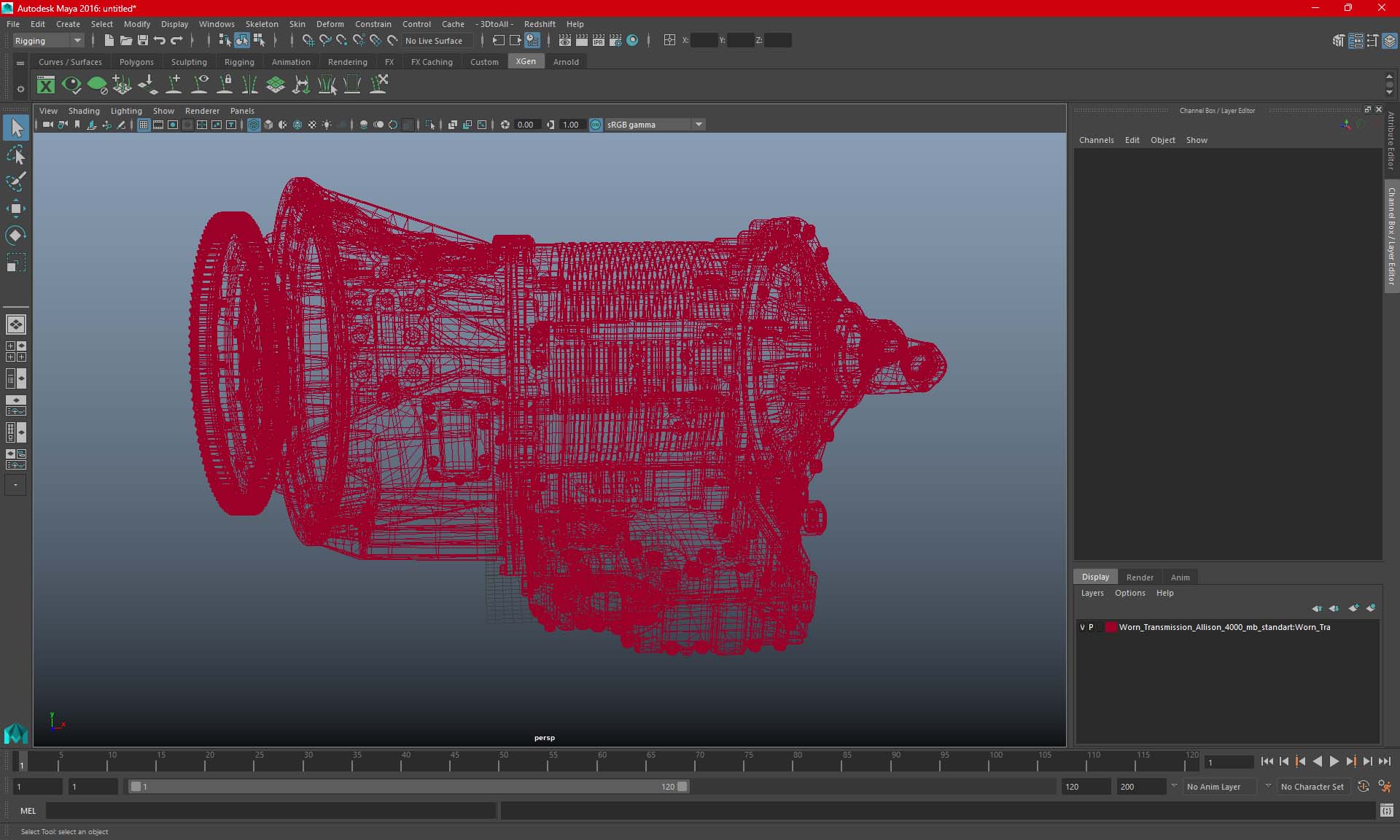Open the XGen window shelf icon

click(46, 85)
